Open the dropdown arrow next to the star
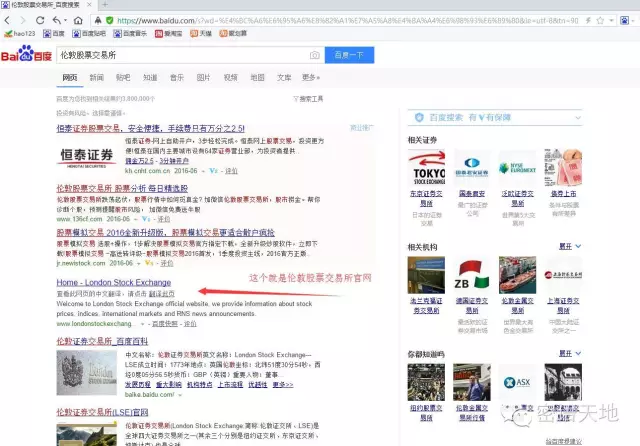 coord(611,20)
